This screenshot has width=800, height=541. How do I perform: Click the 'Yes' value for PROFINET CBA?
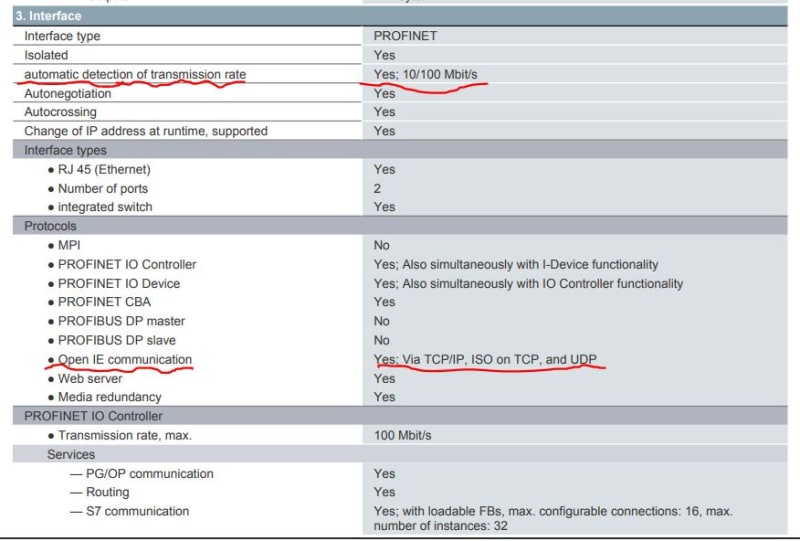[384, 302]
